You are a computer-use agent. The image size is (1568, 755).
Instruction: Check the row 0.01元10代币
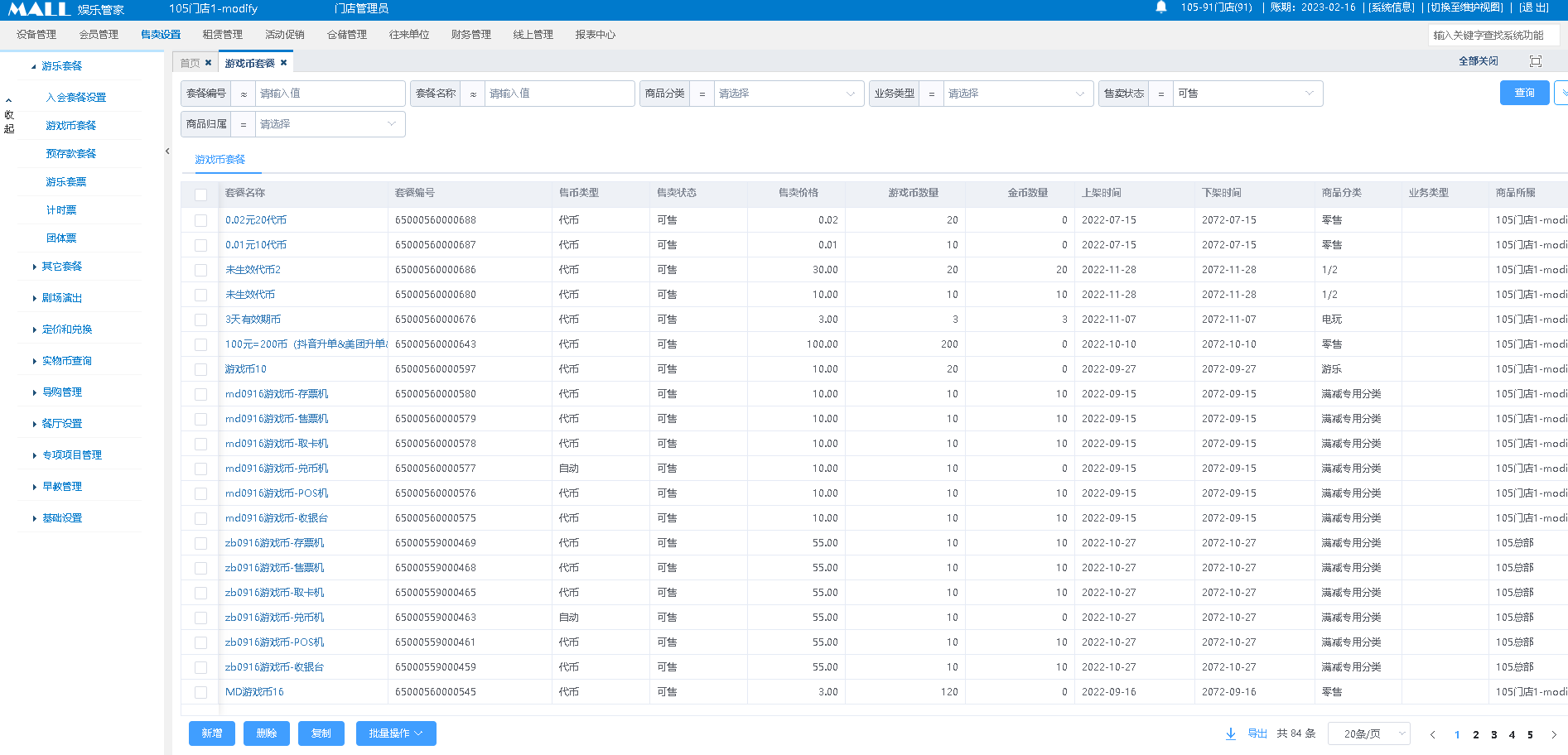[200, 245]
